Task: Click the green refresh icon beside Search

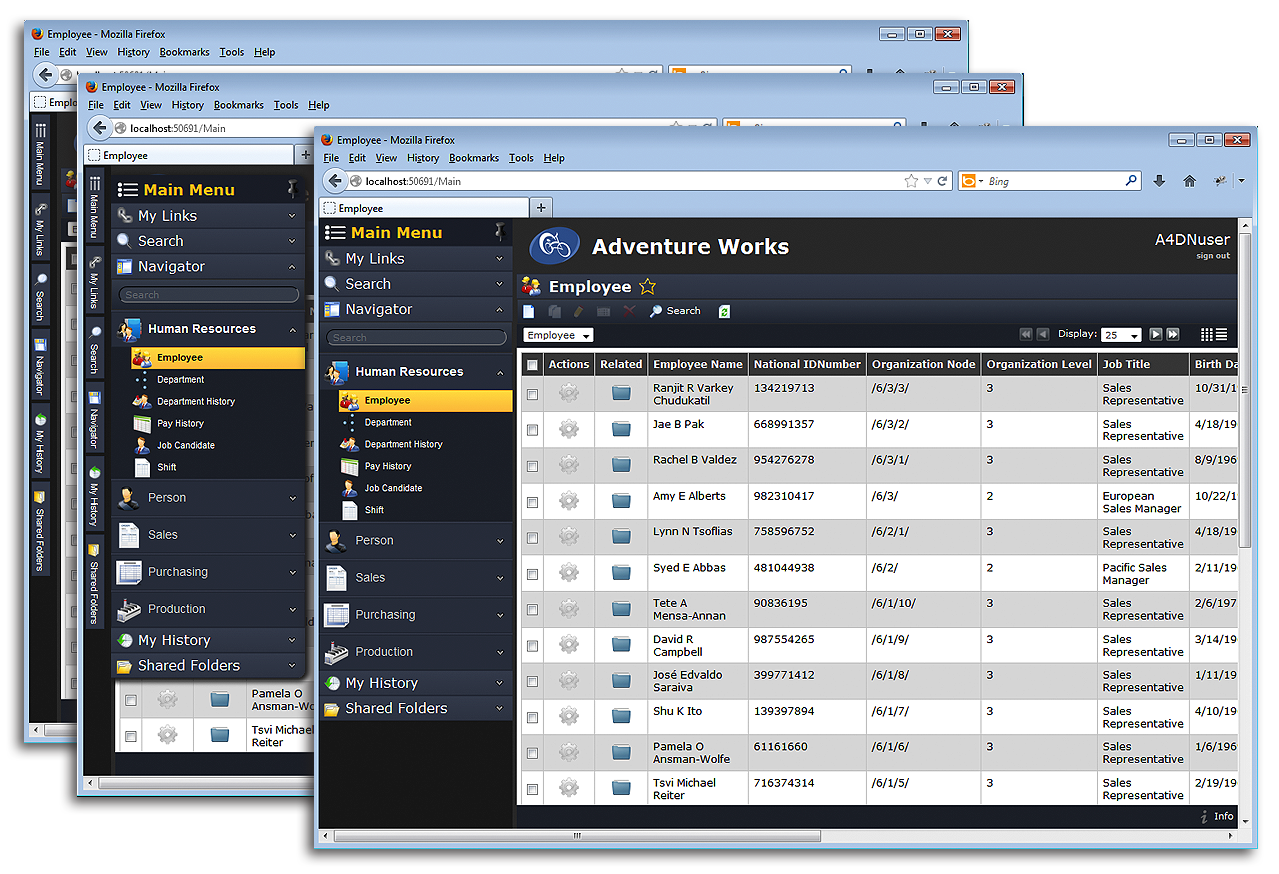Action: pos(724,311)
